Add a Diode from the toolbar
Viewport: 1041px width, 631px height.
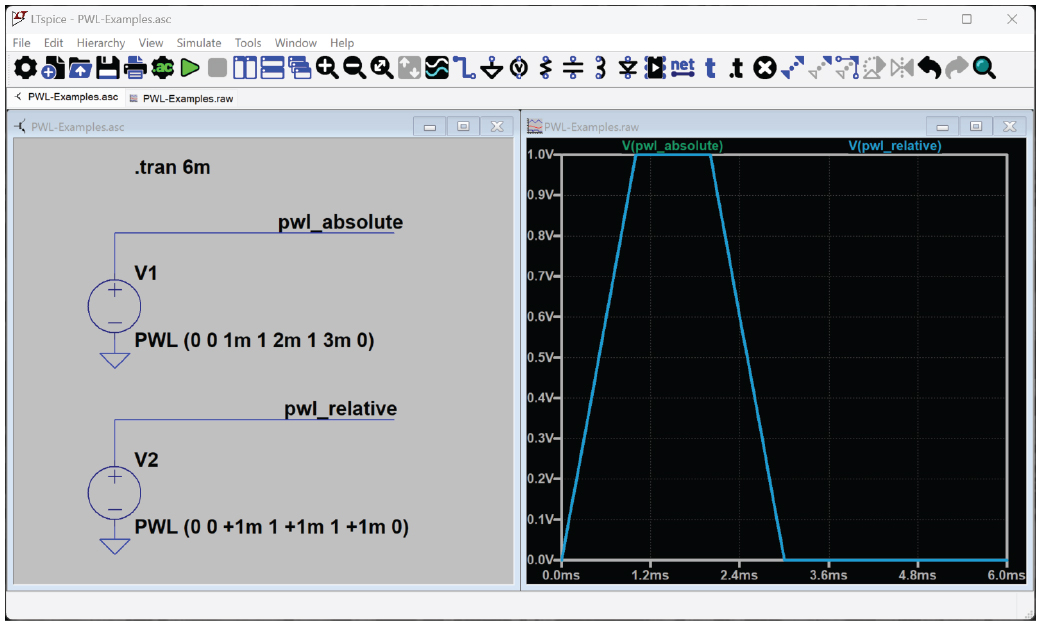click(x=627, y=68)
